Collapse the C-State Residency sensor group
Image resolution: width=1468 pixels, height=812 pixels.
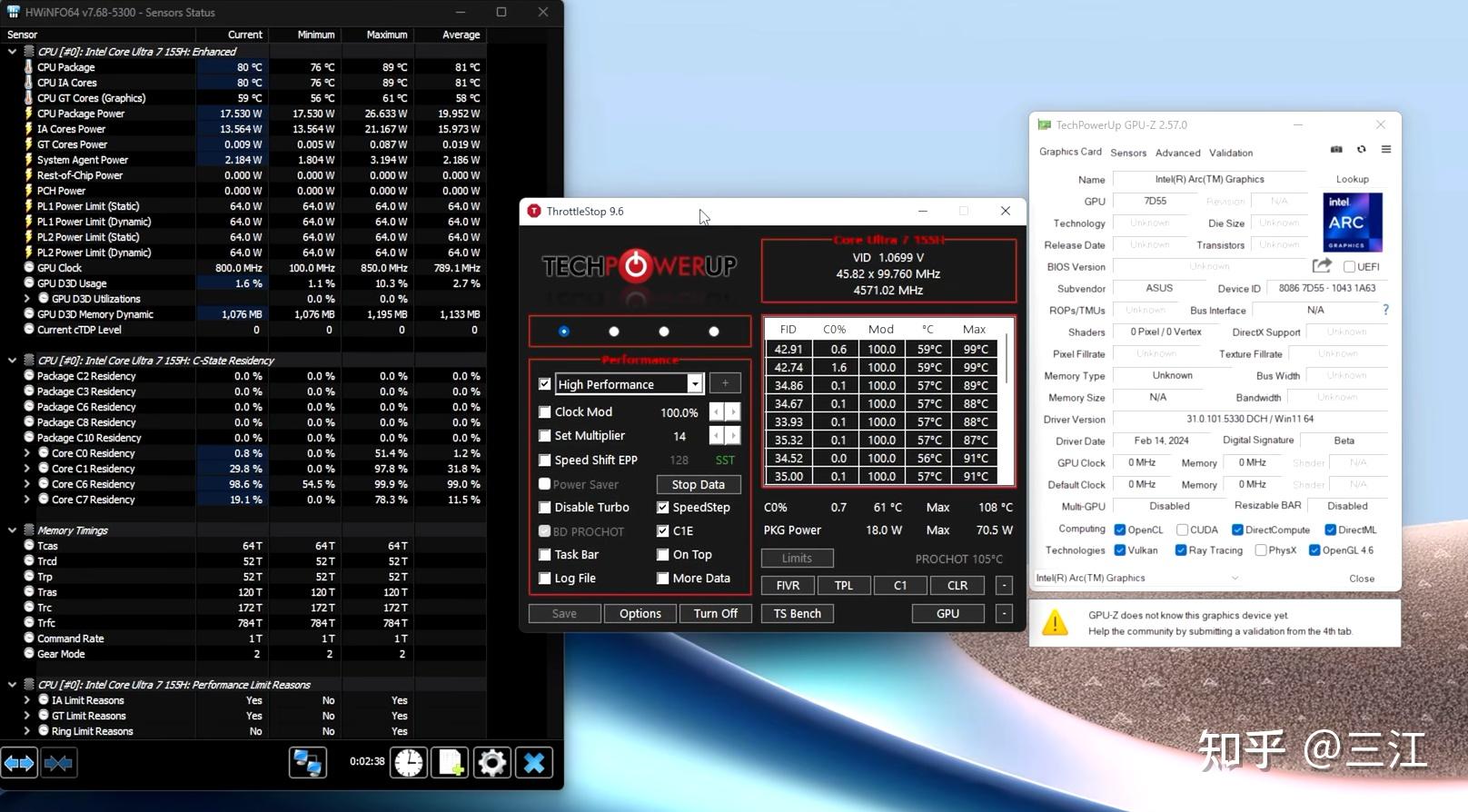tap(12, 361)
